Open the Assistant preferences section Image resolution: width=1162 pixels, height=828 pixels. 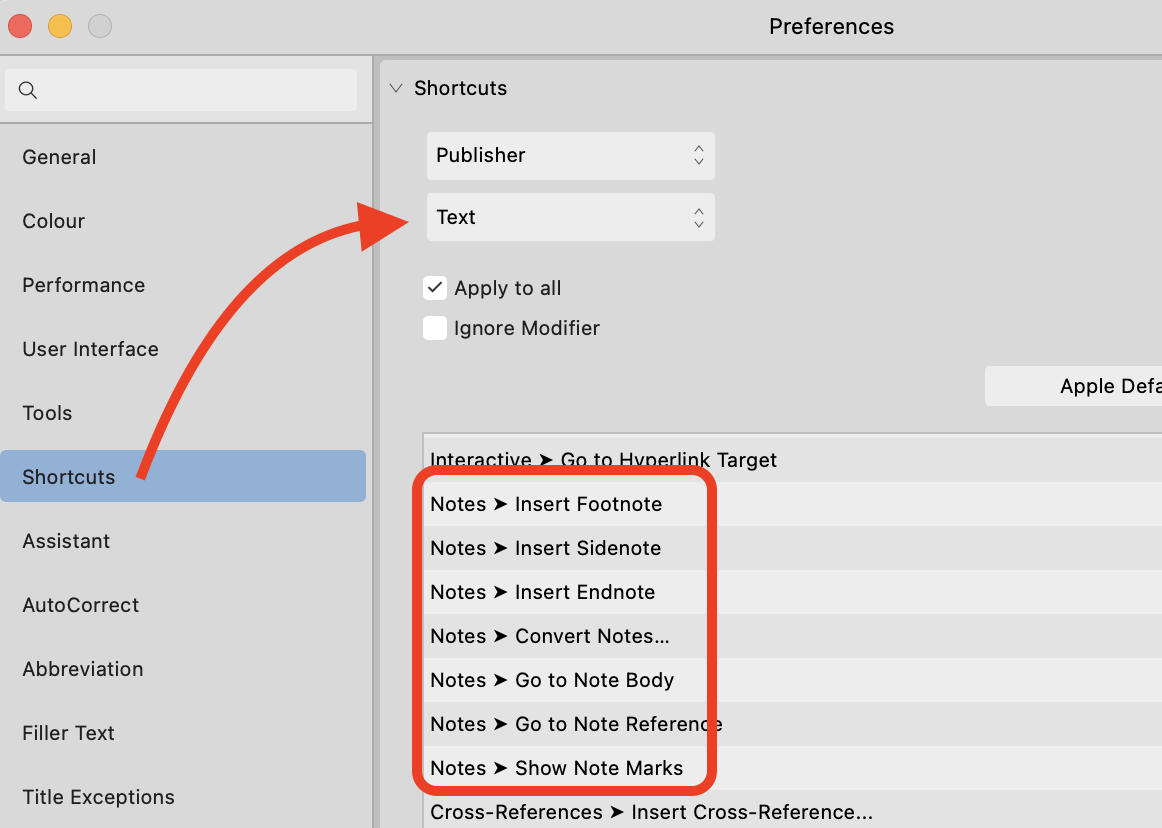[x=66, y=541]
